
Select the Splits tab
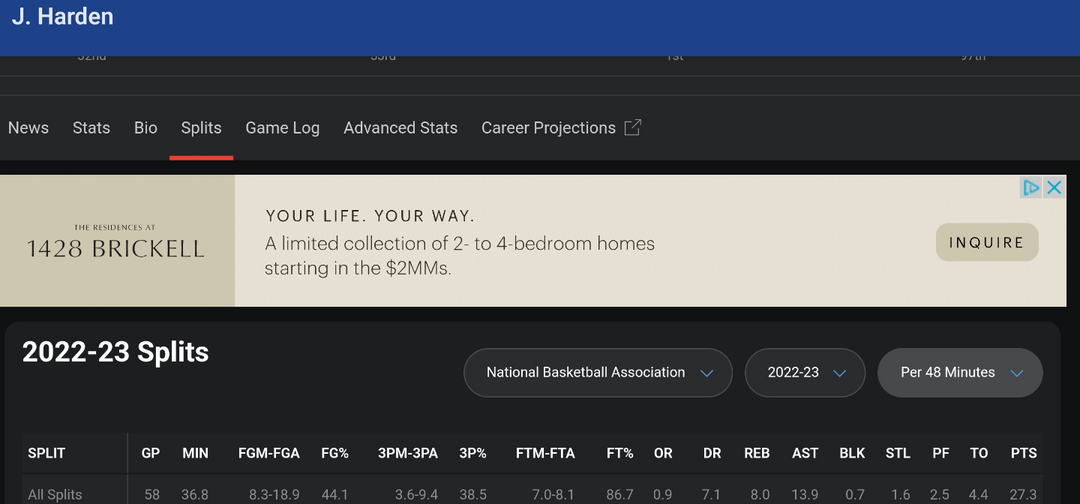pyautogui.click(x=201, y=128)
